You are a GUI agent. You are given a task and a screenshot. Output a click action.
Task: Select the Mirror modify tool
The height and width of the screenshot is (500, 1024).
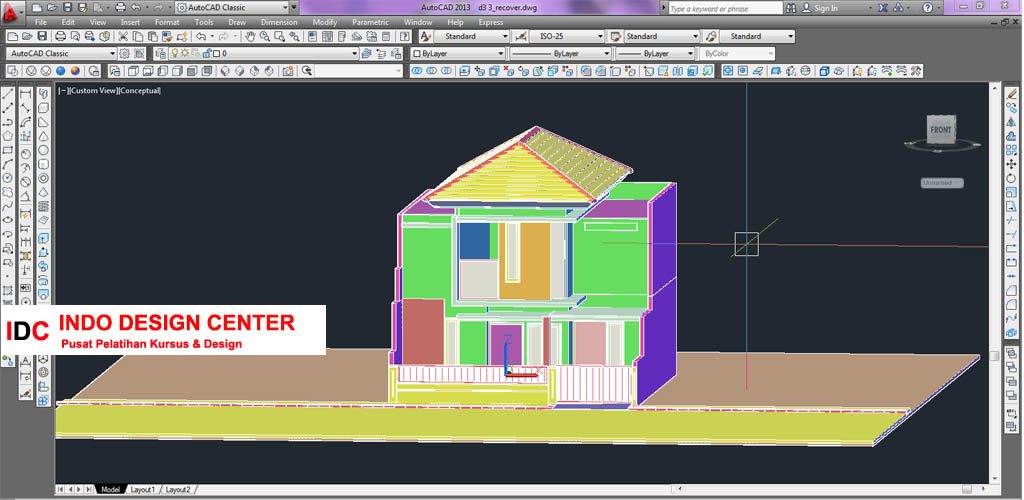coord(1012,122)
